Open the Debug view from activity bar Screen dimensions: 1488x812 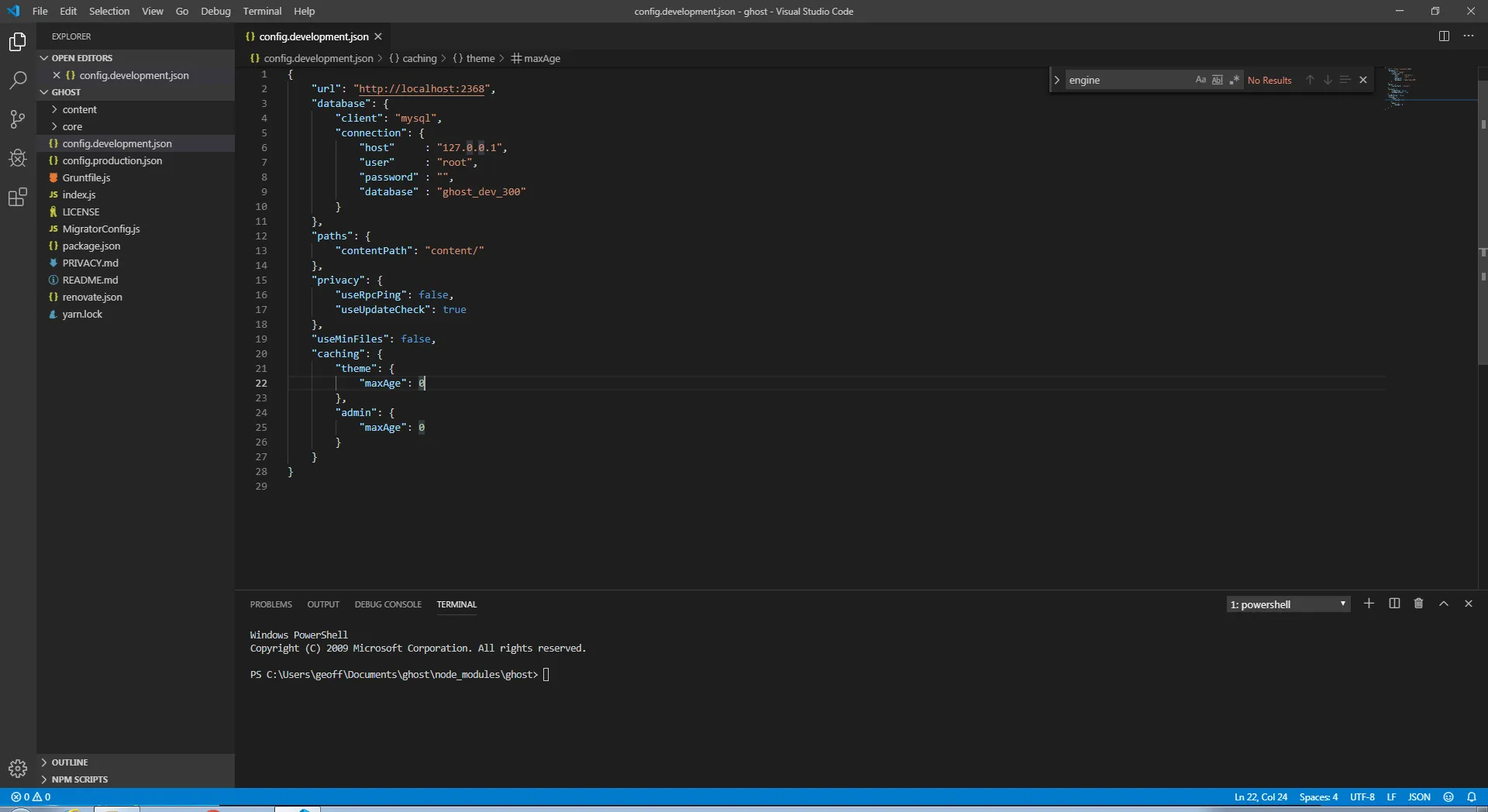pyautogui.click(x=17, y=158)
